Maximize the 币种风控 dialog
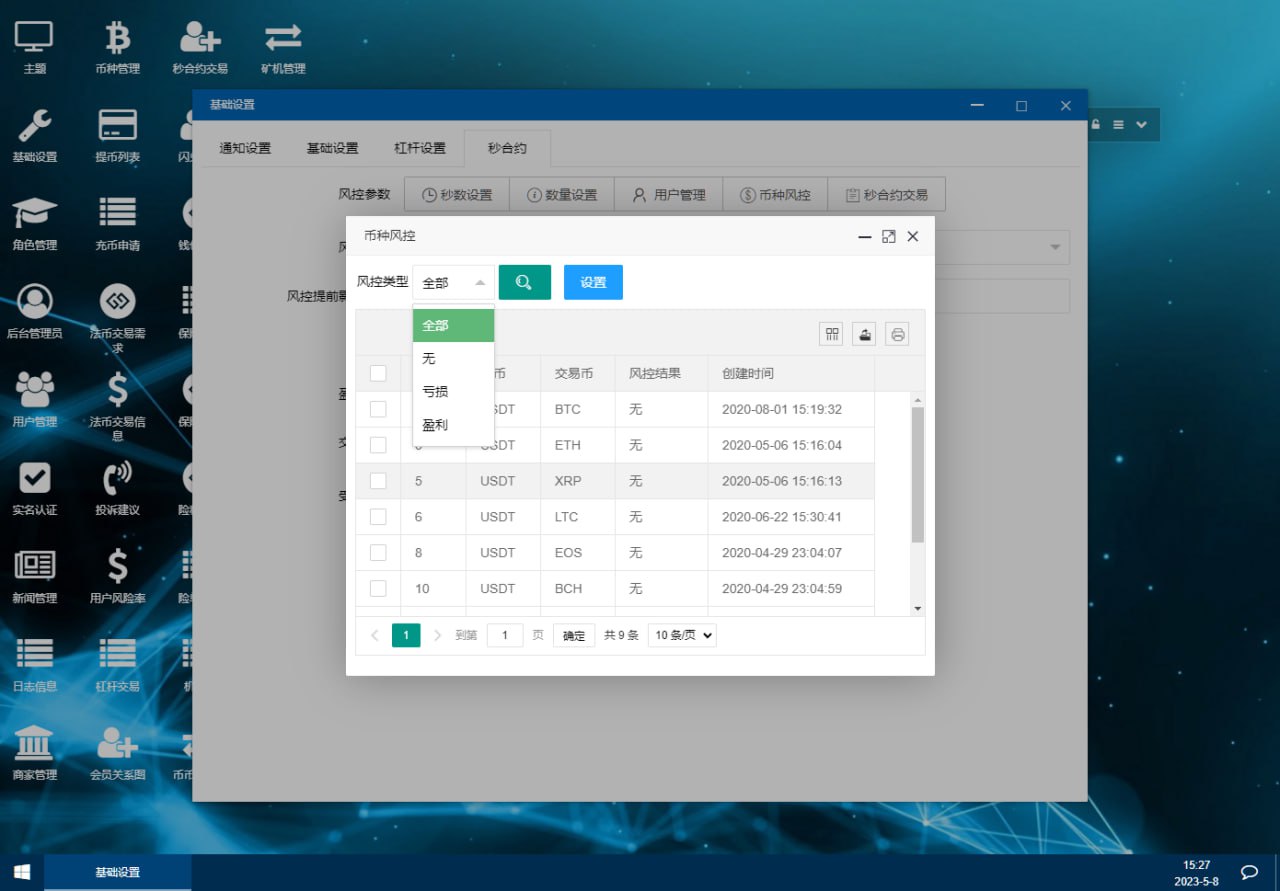The height and width of the screenshot is (891, 1280). pyautogui.click(x=888, y=236)
